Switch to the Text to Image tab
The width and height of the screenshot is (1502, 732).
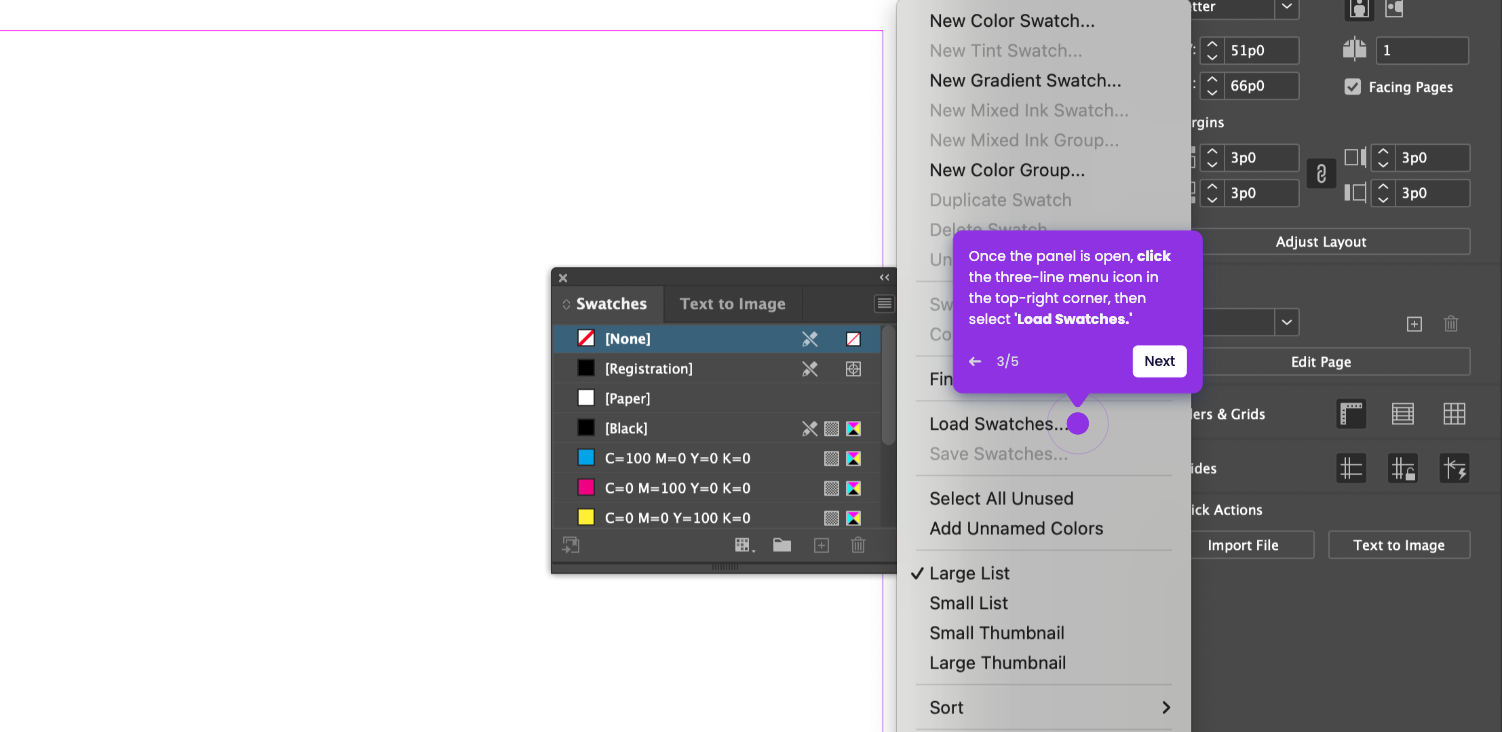click(x=733, y=304)
